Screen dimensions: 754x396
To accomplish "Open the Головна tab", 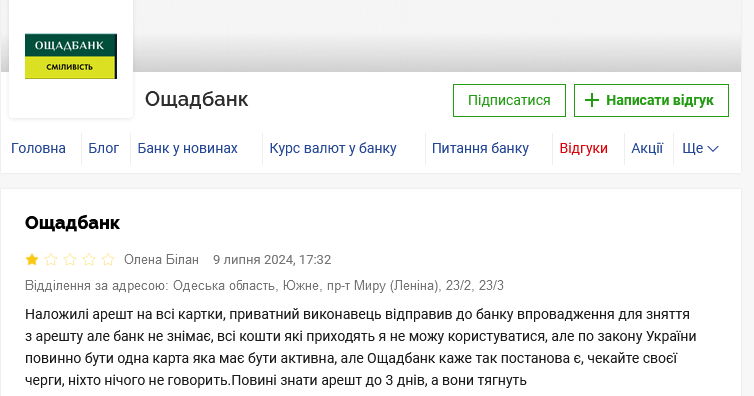I will [38, 148].
